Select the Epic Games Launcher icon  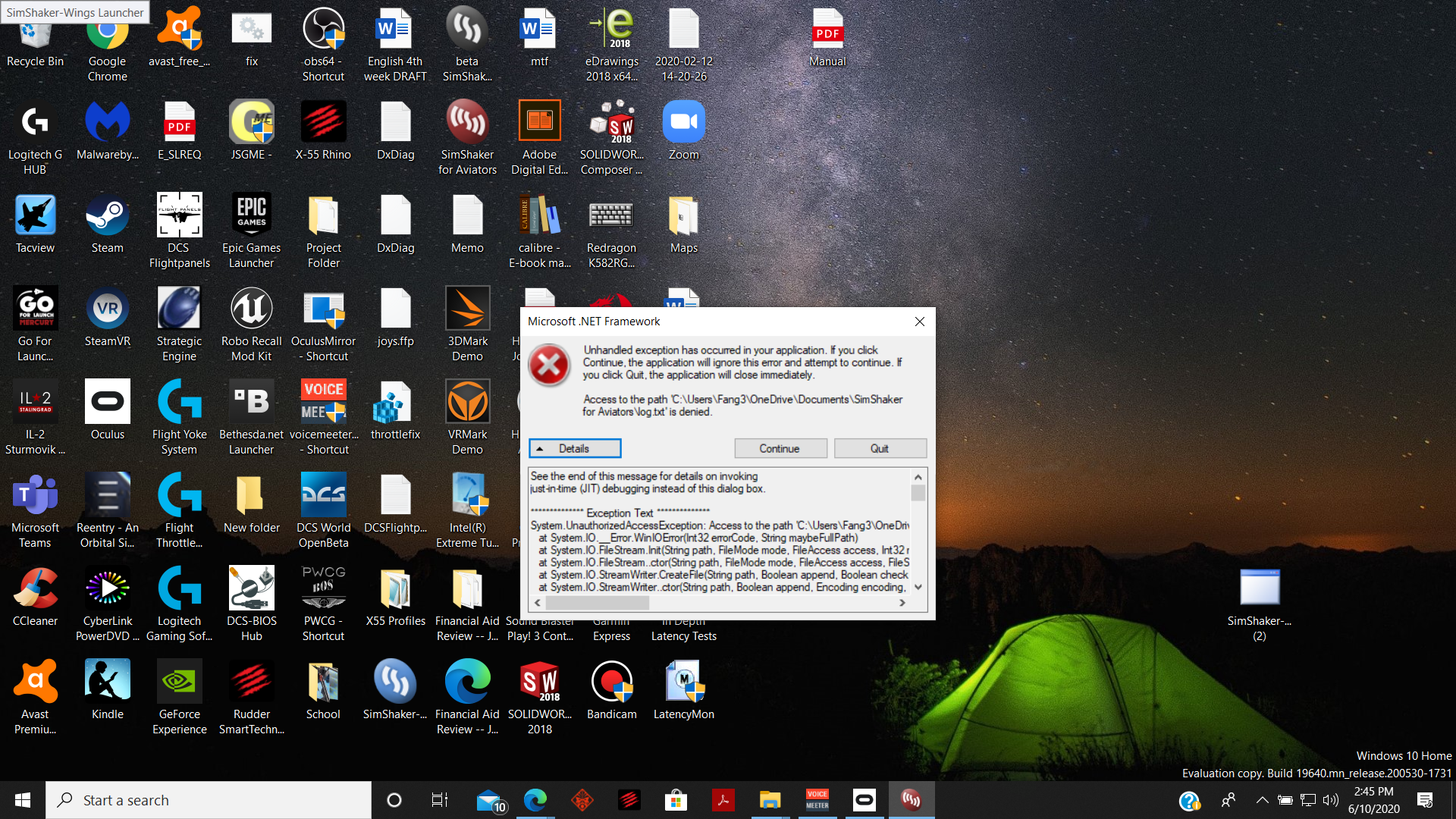(x=251, y=232)
